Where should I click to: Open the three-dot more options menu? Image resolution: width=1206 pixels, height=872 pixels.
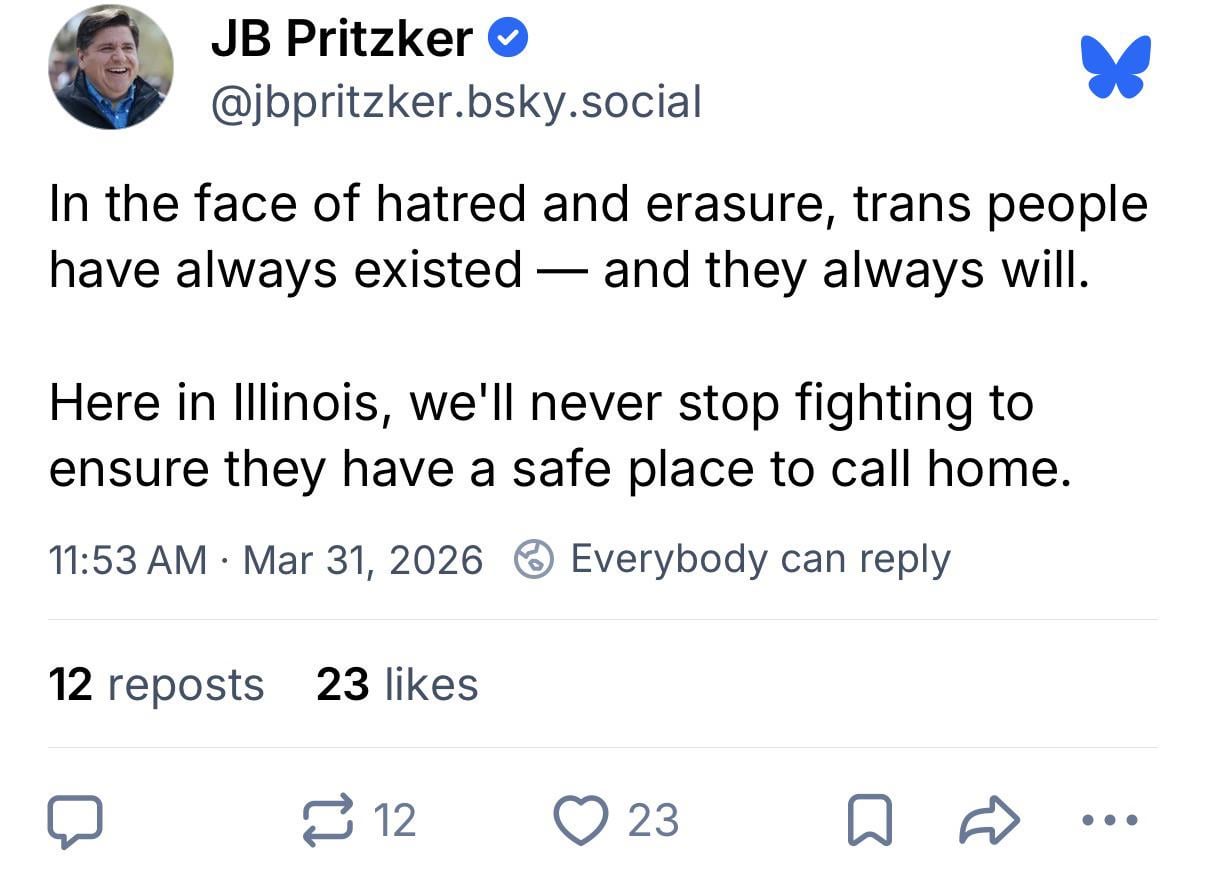point(1110,820)
